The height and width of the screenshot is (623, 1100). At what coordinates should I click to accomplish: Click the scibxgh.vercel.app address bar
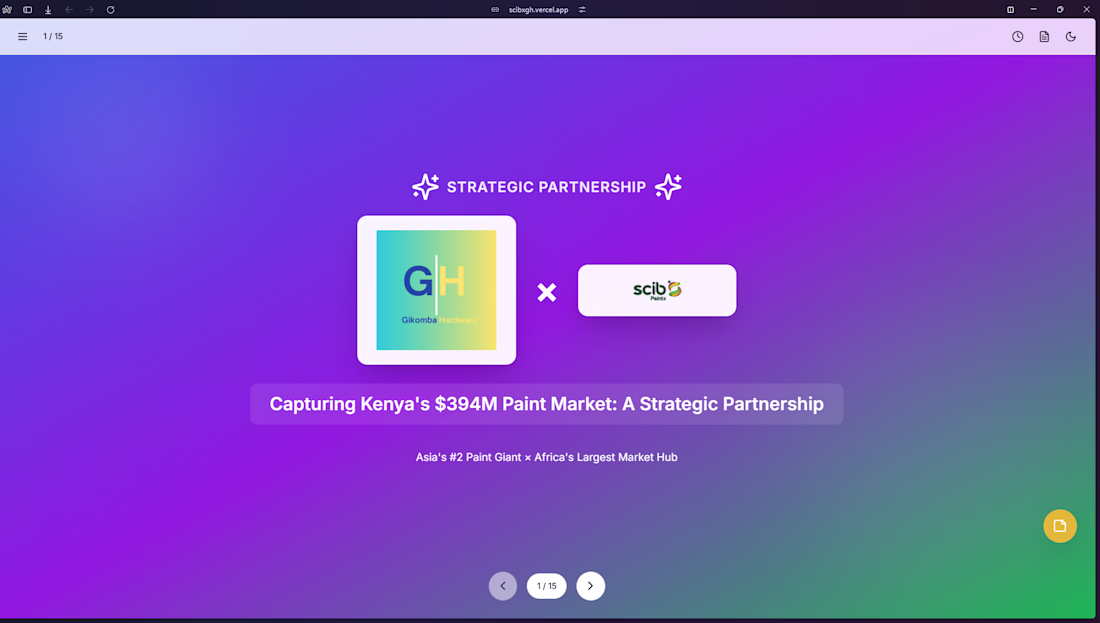pyautogui.click(x=538, y=10)
